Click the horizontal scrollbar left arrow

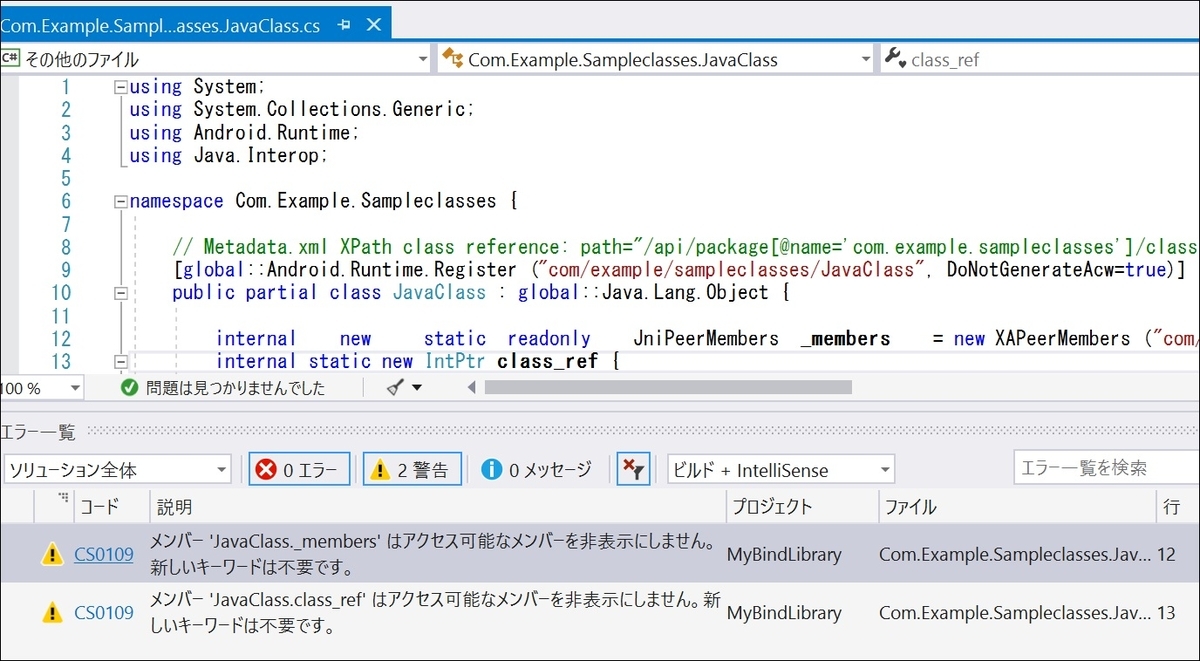click(472, 388)
